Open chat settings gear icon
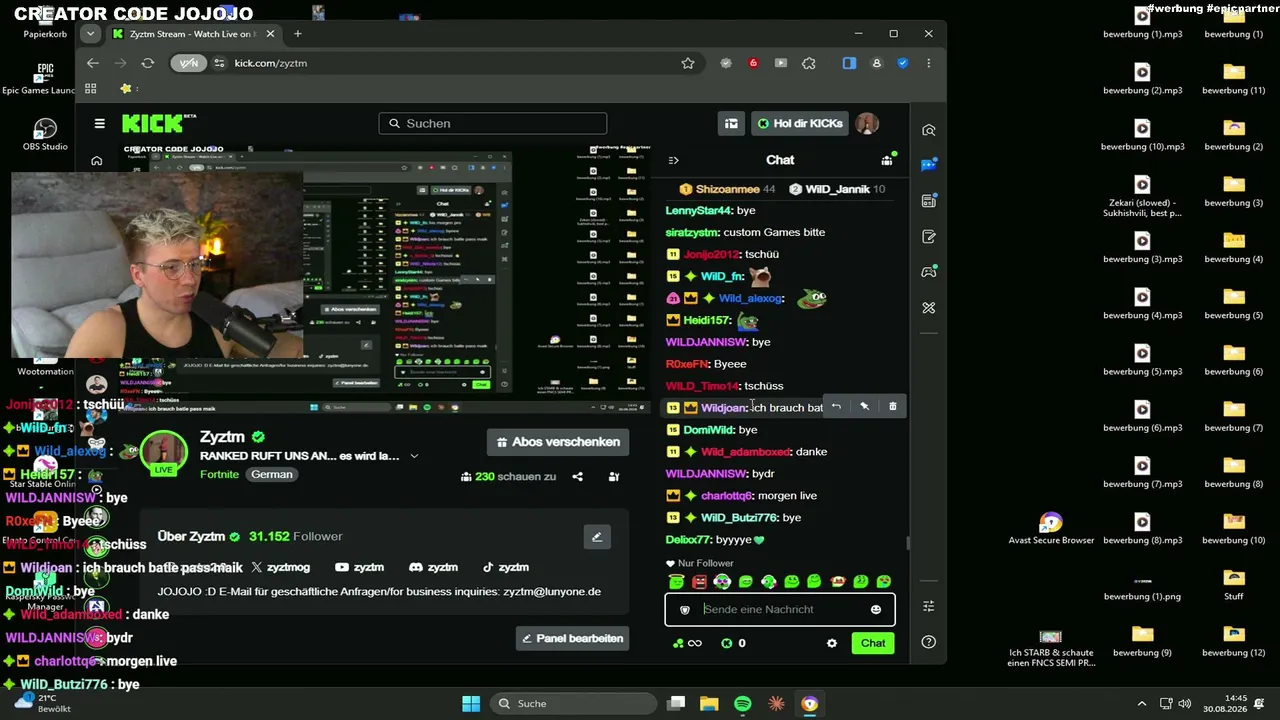 click(x=831, y=643)
